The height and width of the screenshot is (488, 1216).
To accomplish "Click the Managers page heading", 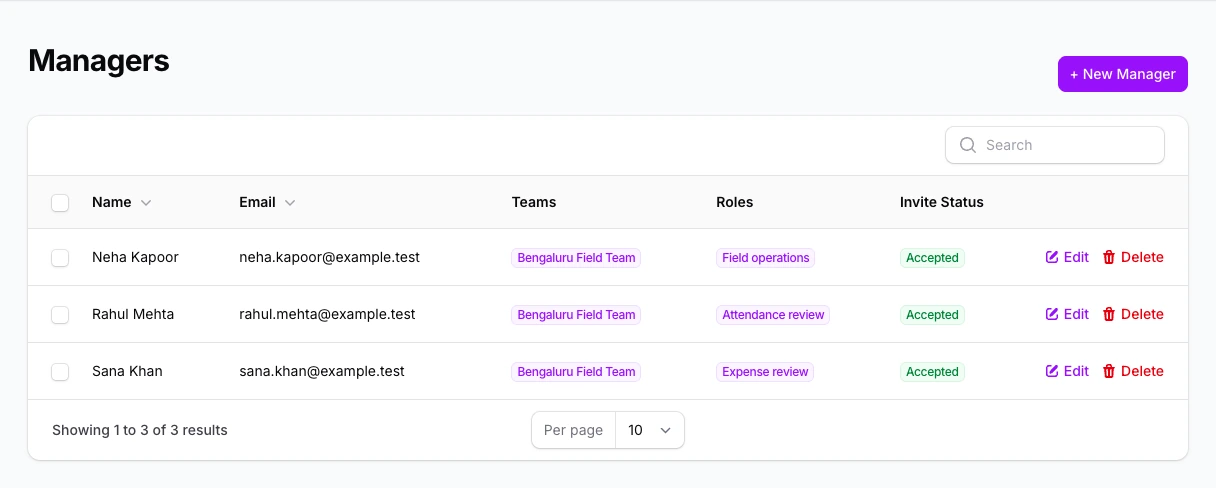I will 99,61.
